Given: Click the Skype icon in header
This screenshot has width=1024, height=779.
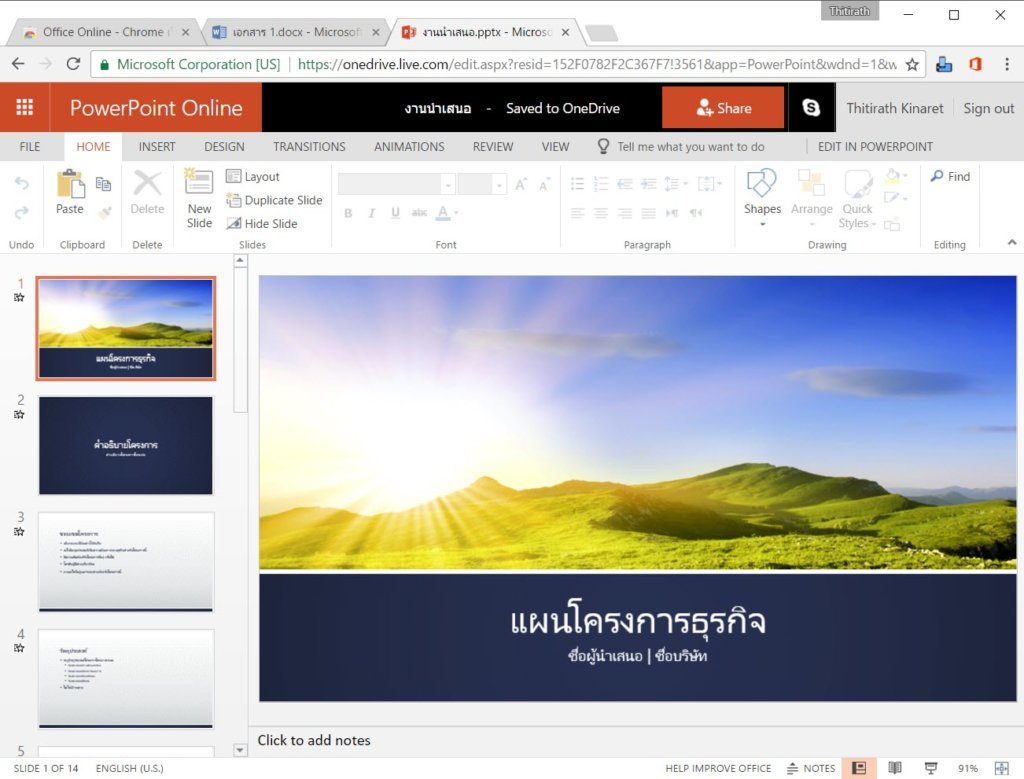Looking at the screenshot, I should [x=811, y=108].
